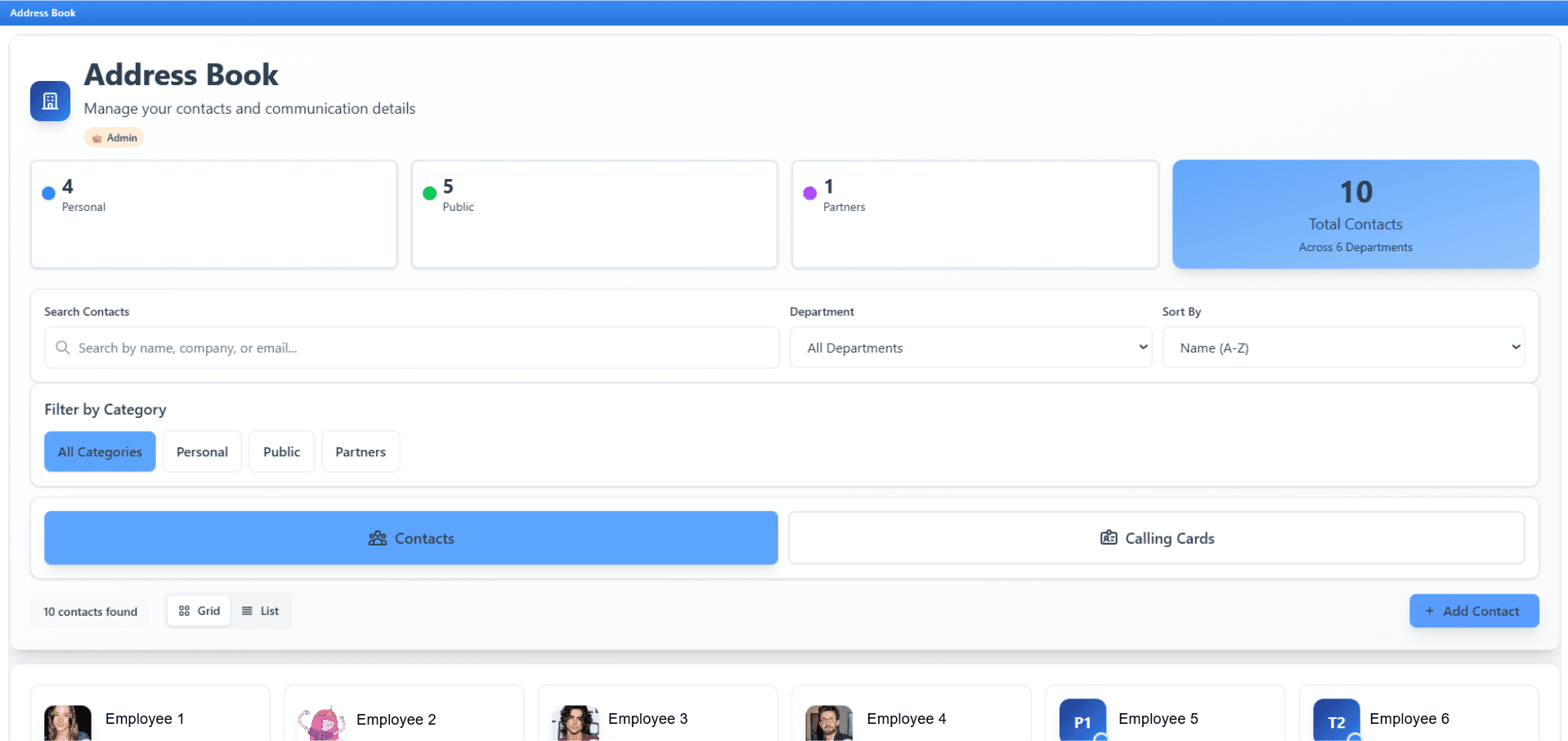Screen dimensions: 1568x741
Task: Click Employee 1 avatar photo
Action: click(68, 722)
